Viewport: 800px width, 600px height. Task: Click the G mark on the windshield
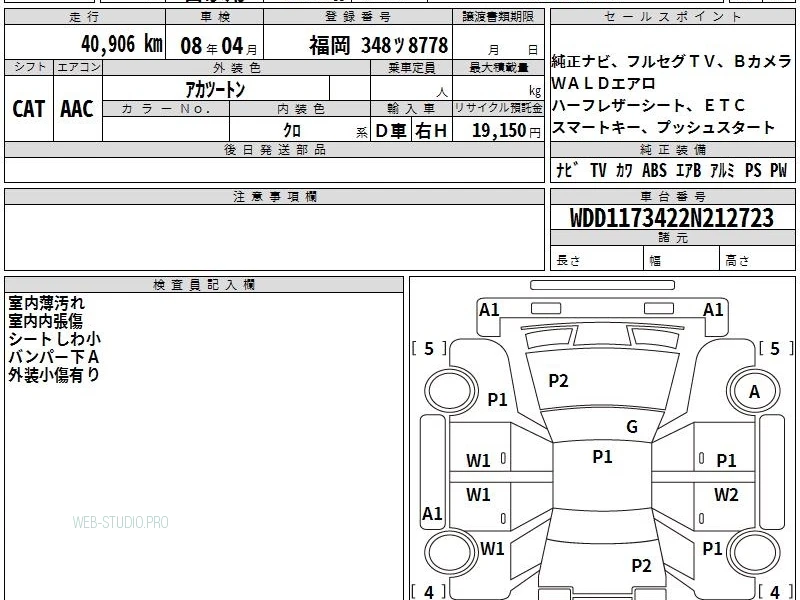point(632,427)
